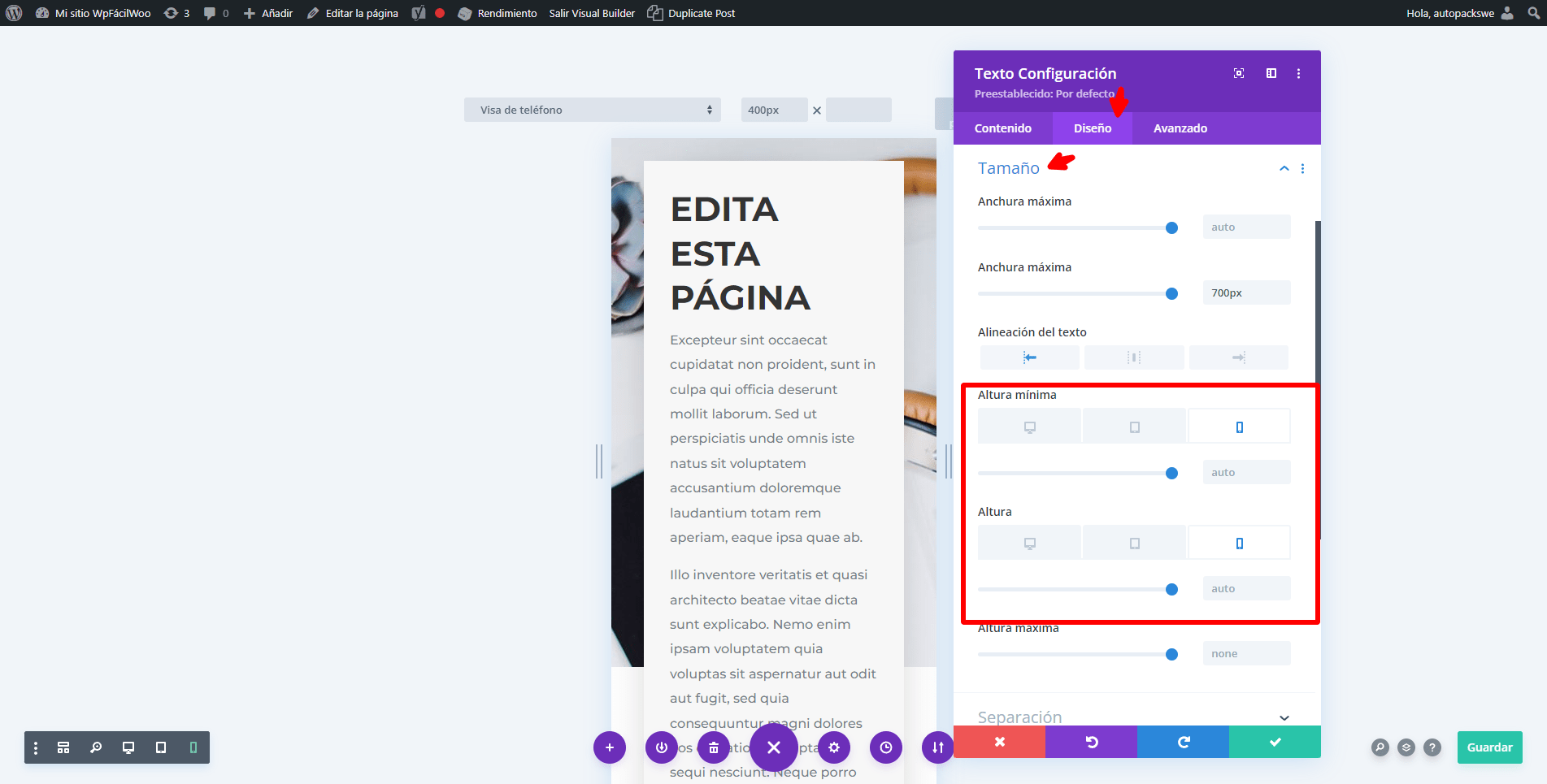Click the Altura slider handle
Viewport: 1547px width, 784px height.
pyautogui.click(x=1171, y=589)
